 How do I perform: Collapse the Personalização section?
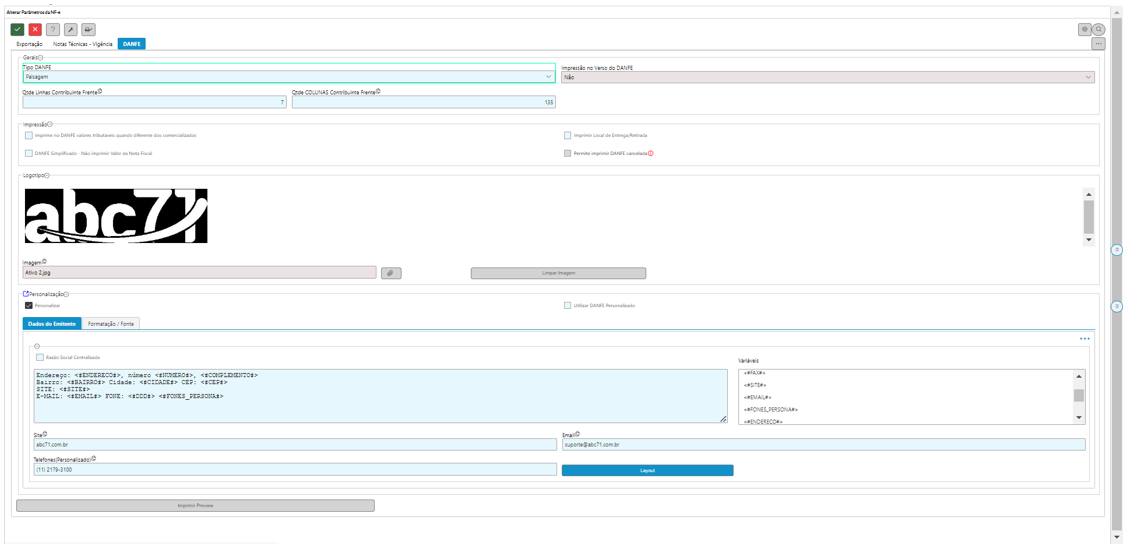(x=68, y=294)
